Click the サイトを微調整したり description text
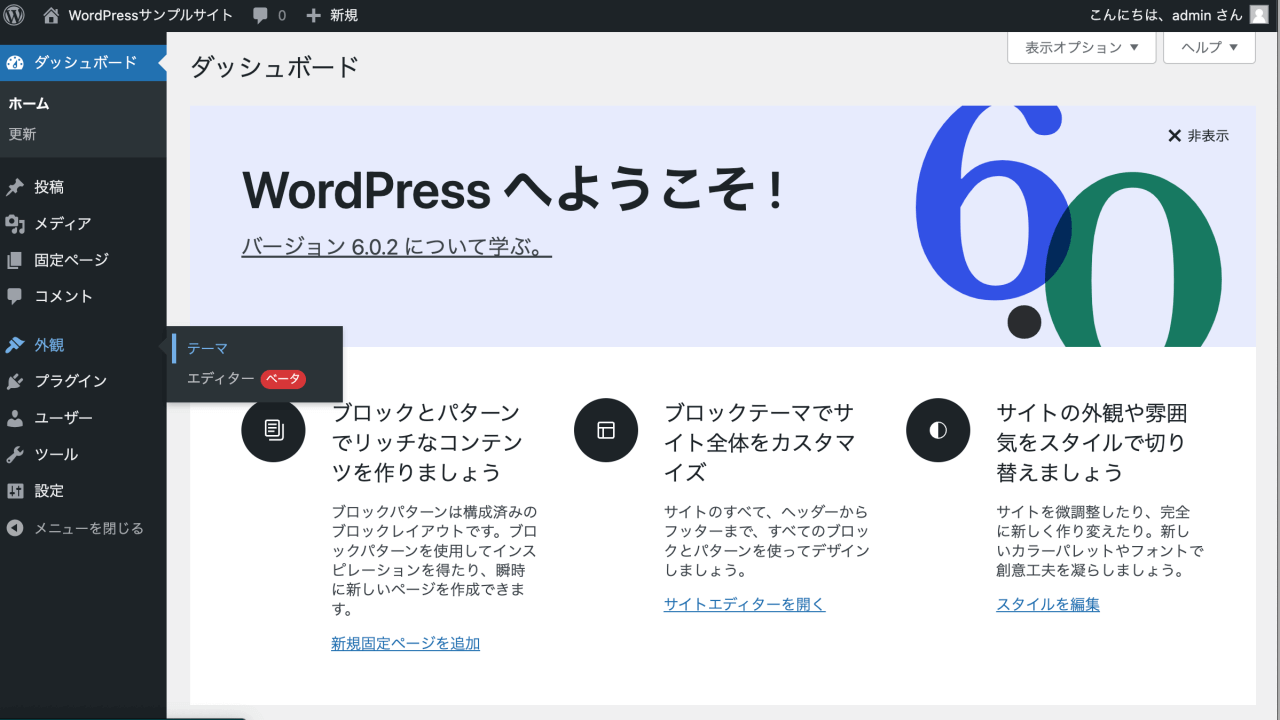 pyautogui.click(x=1100, y=541)
